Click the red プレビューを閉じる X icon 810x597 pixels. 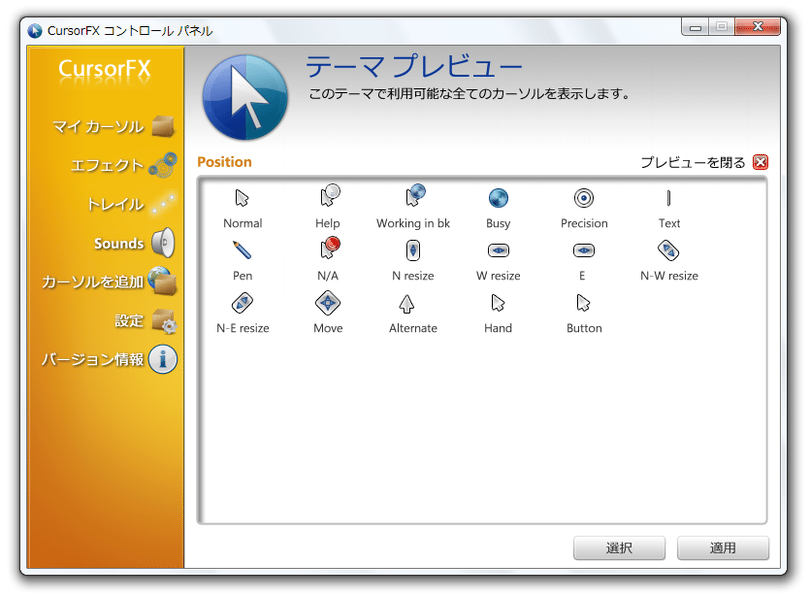(760, 162)
